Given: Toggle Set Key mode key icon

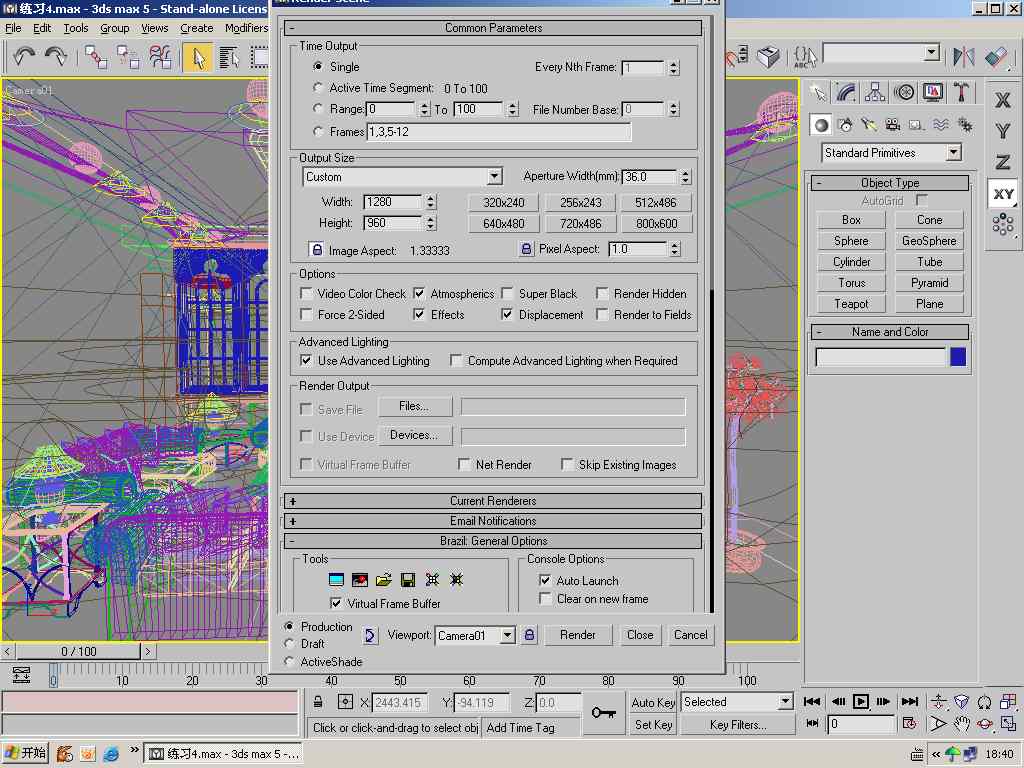Looking at the screenshot, I should tap(603, 712).
